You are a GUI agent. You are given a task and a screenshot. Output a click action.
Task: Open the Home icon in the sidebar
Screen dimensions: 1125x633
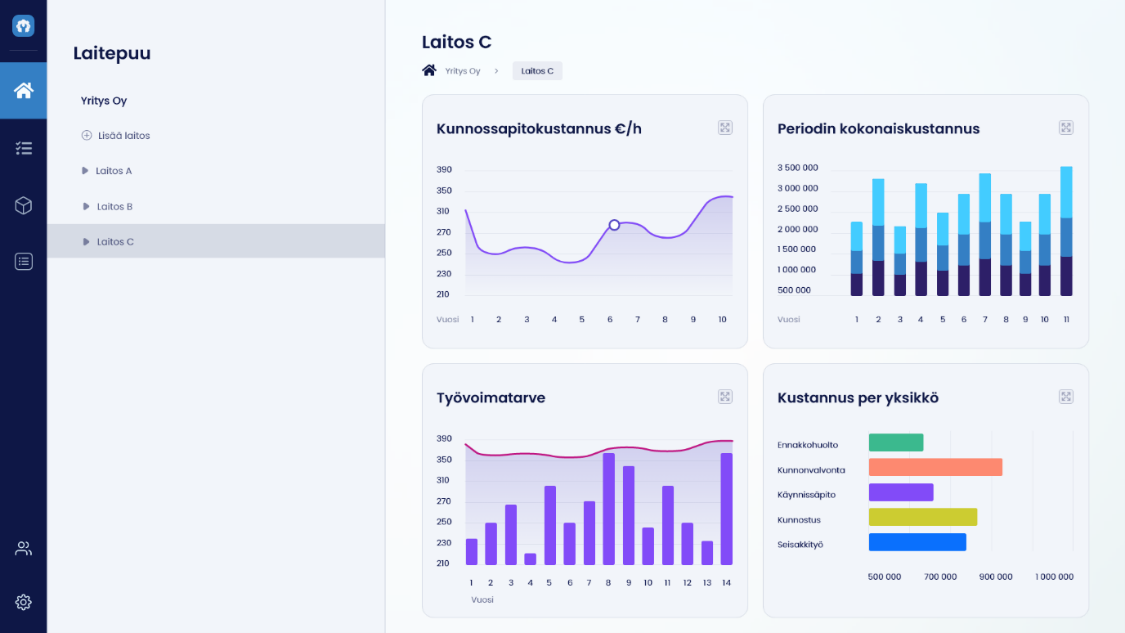[23, 91]
